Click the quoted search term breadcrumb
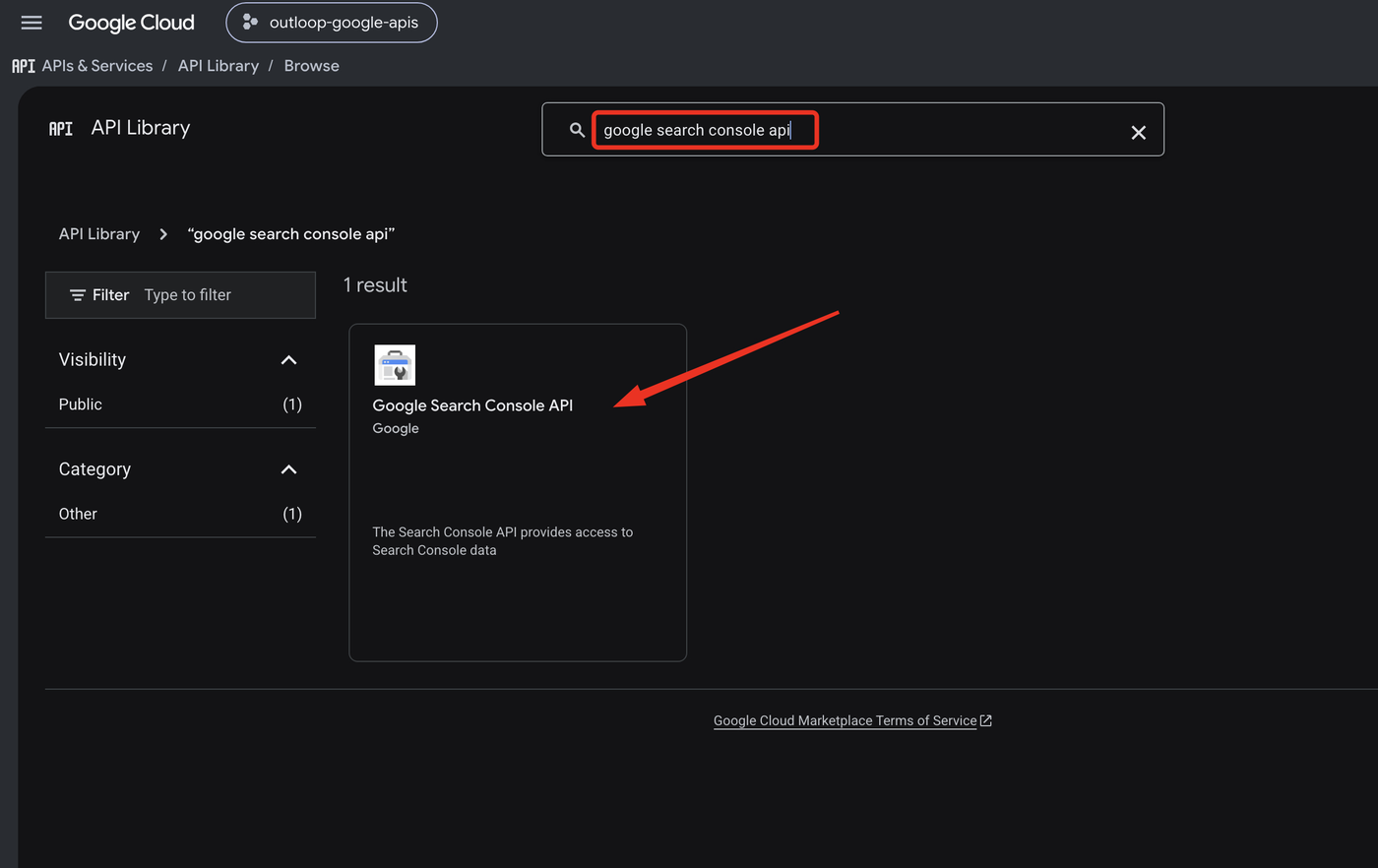The height and width of the screenshot is (868, 1378). point(291,234)
